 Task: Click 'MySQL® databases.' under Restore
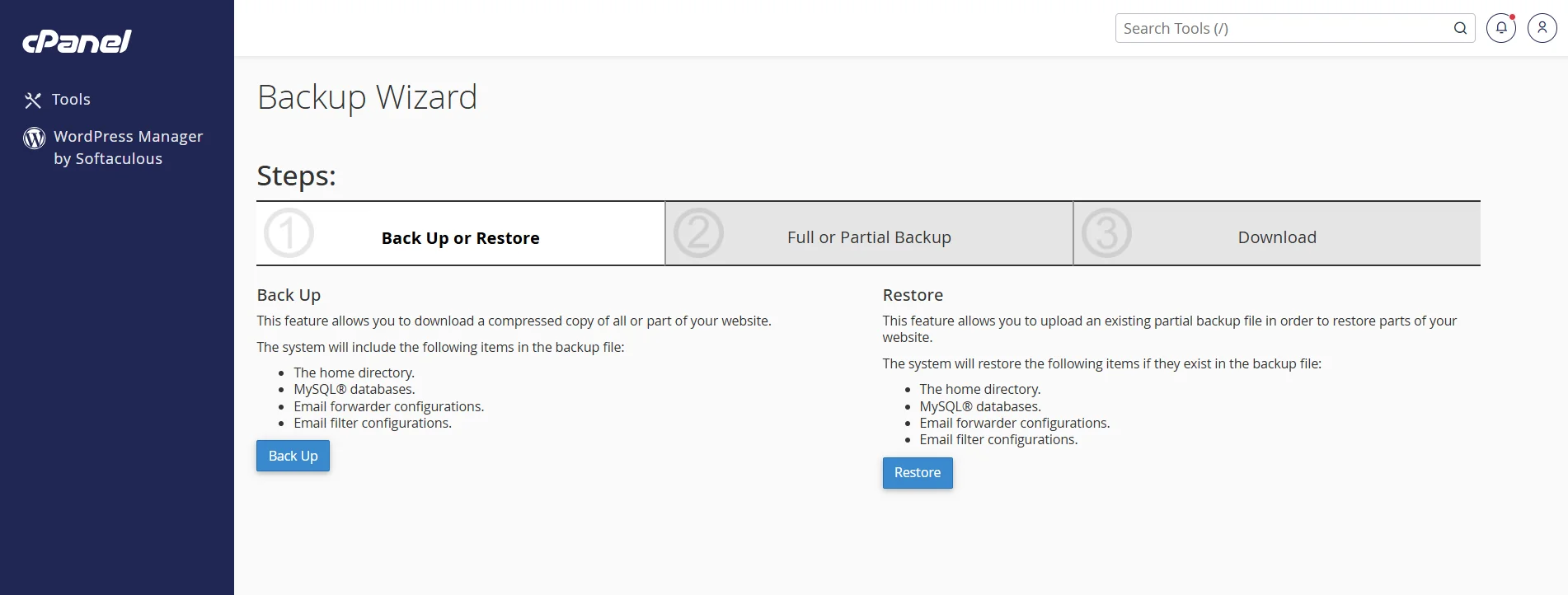point(980,406)
